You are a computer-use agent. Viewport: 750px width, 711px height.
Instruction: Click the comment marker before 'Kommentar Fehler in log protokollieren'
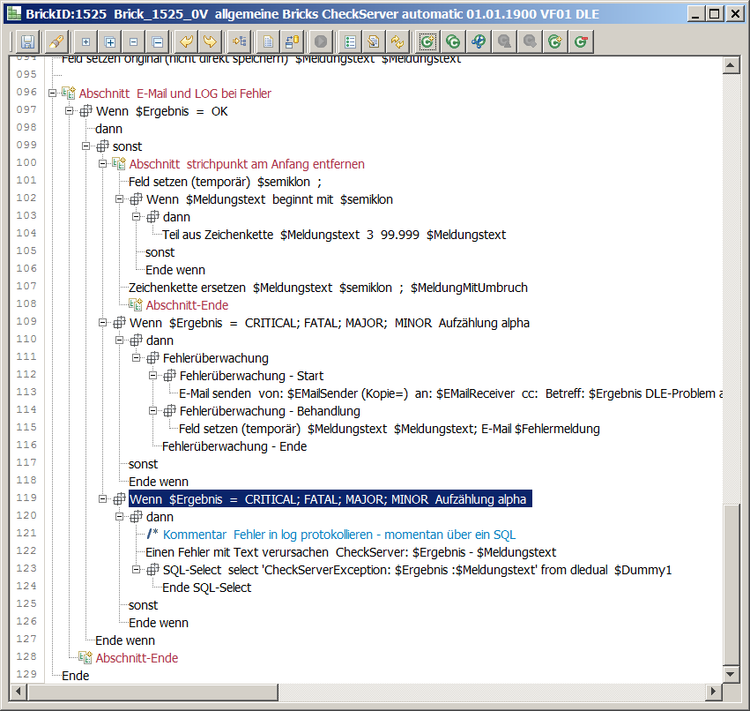[152, 535]
